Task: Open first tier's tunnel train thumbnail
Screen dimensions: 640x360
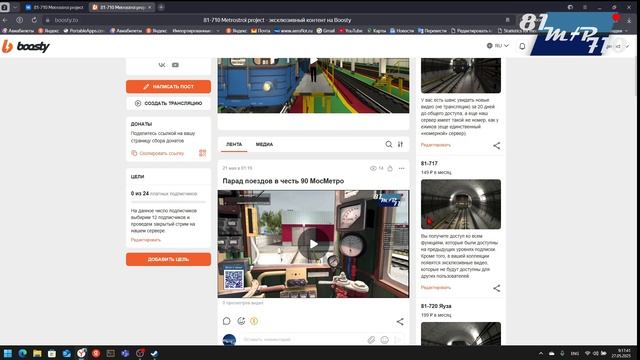Action: 461,76
